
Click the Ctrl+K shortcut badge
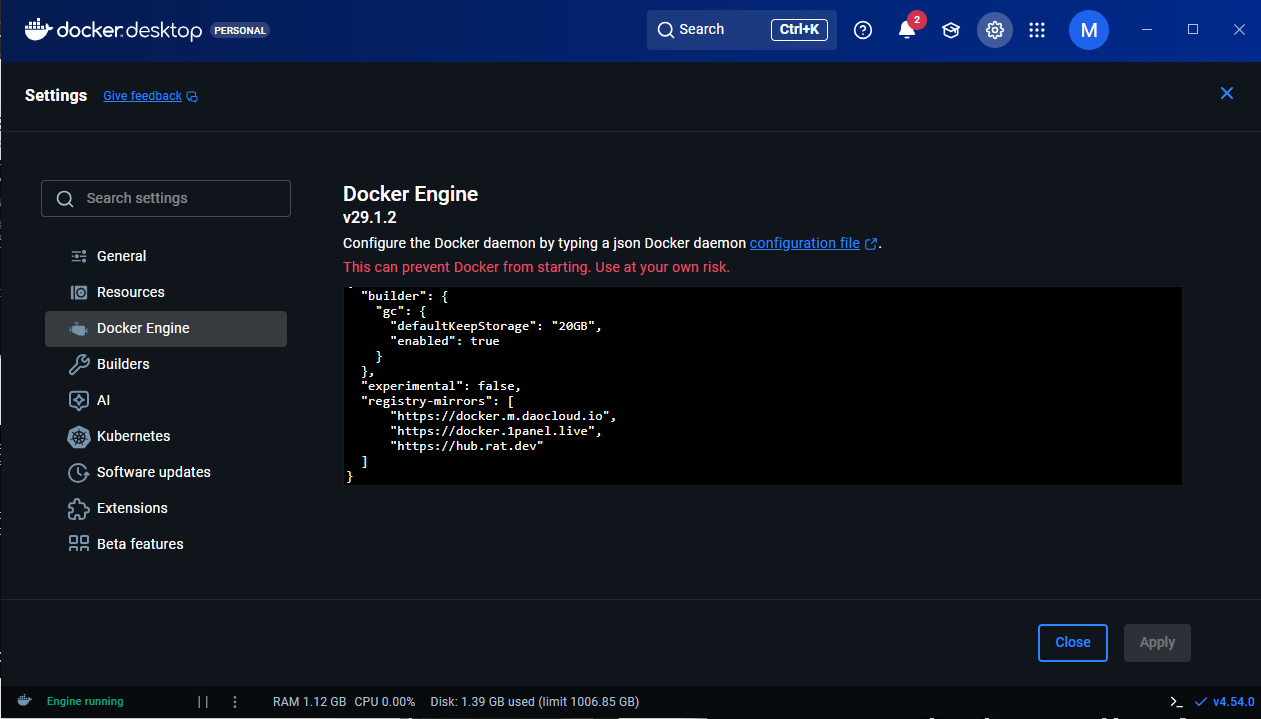click(x=799, y=30)
